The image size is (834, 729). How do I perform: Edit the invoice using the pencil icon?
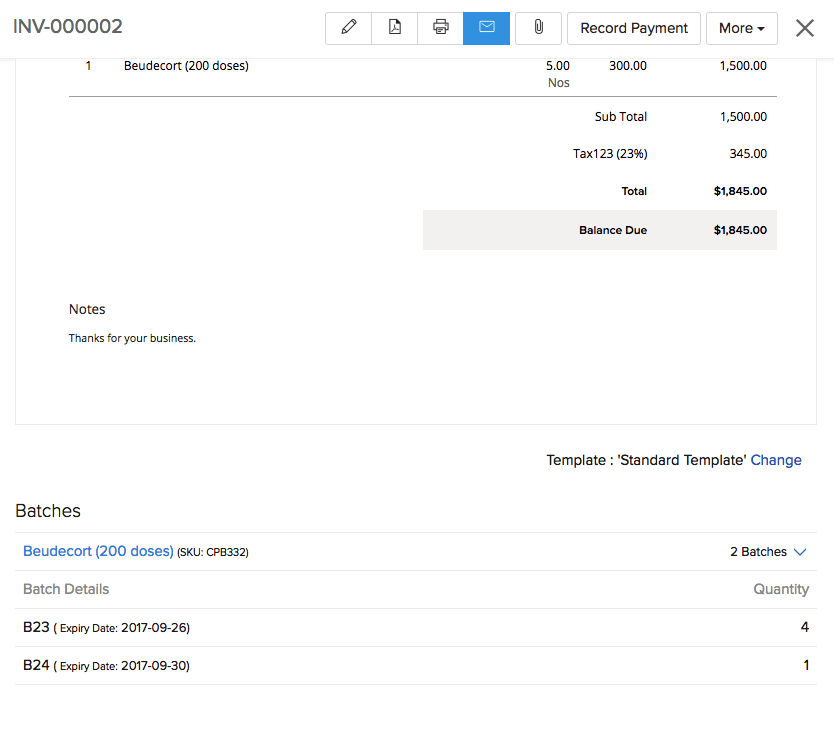348,28
